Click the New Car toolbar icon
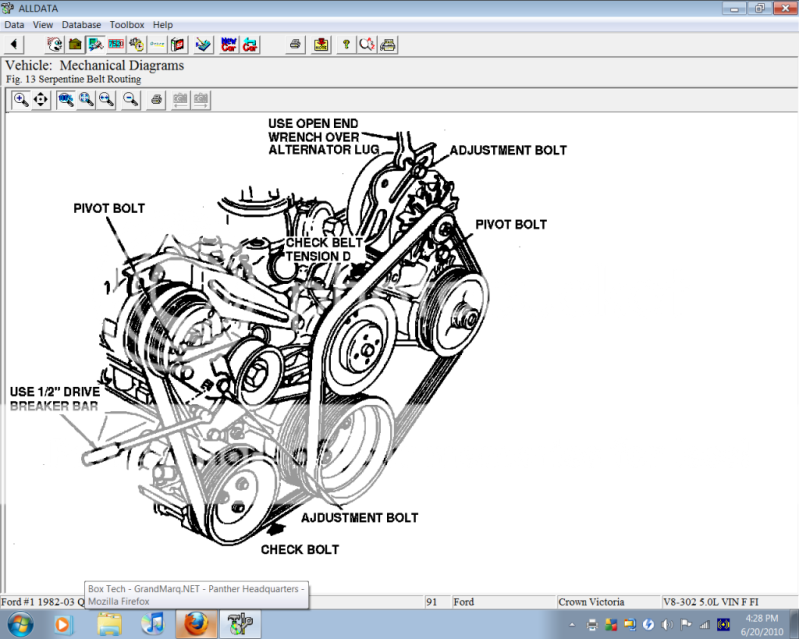The width and height of the screenshot is (799, 639). coord(228,44)
